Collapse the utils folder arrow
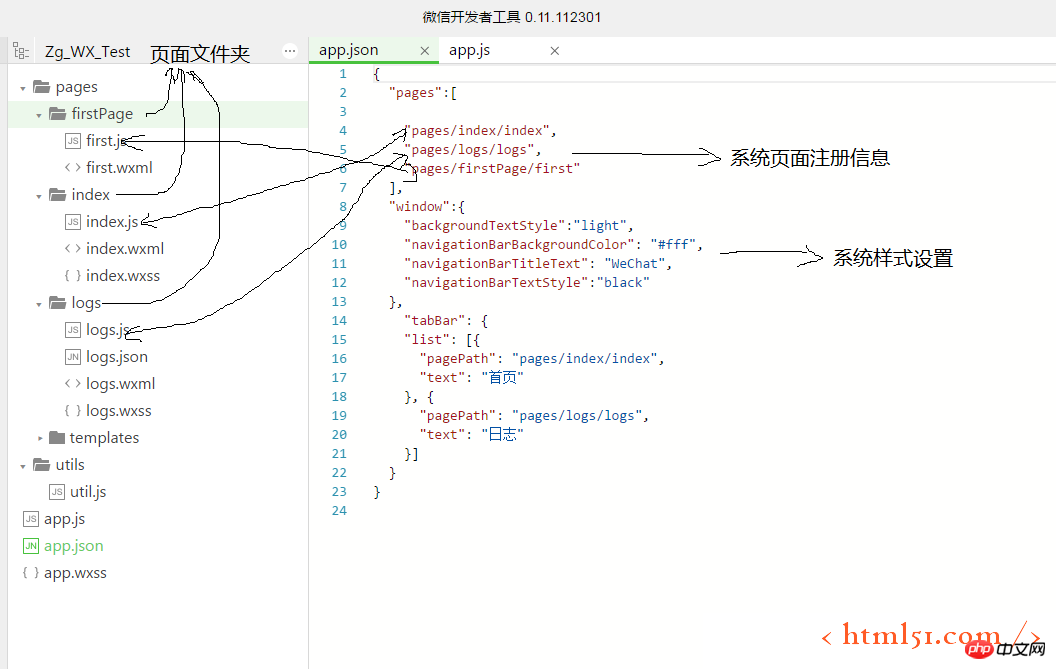 click(23, 465)
